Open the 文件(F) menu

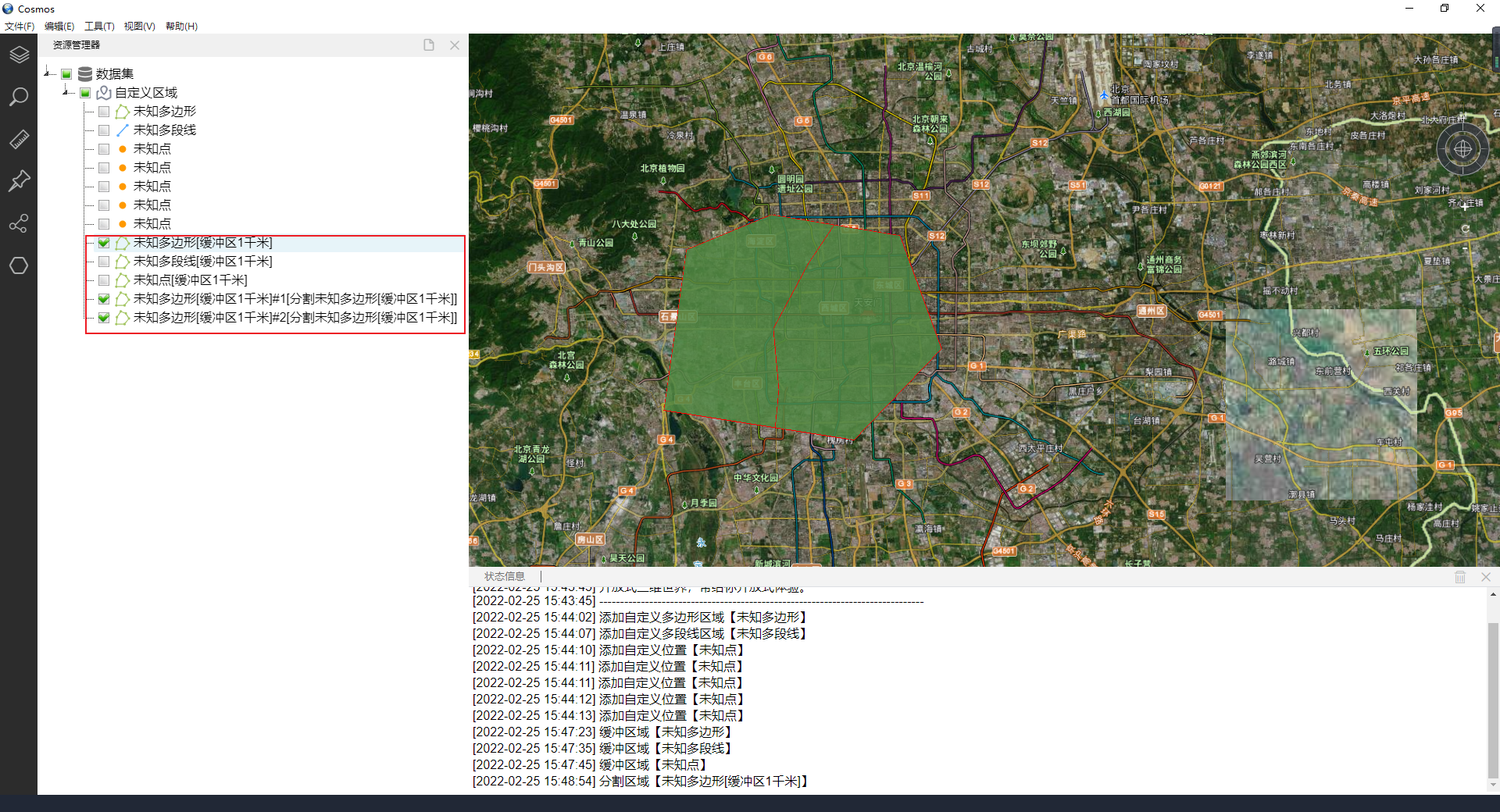point(20,26)
